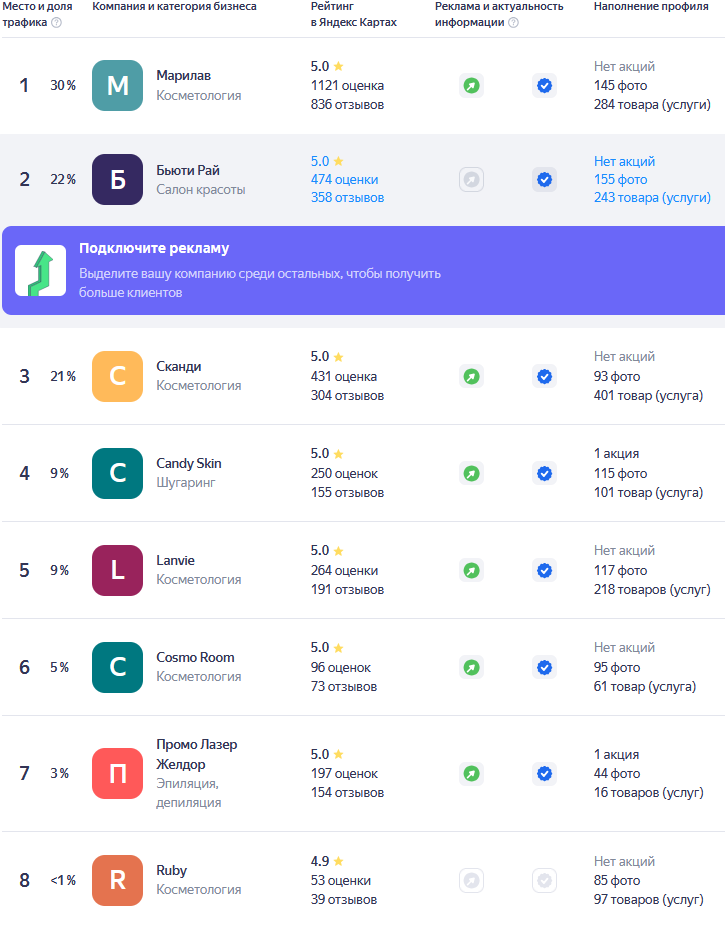725x925 pixels.
Task: Click the orange Сканди avatar tile
Action: 118,376
